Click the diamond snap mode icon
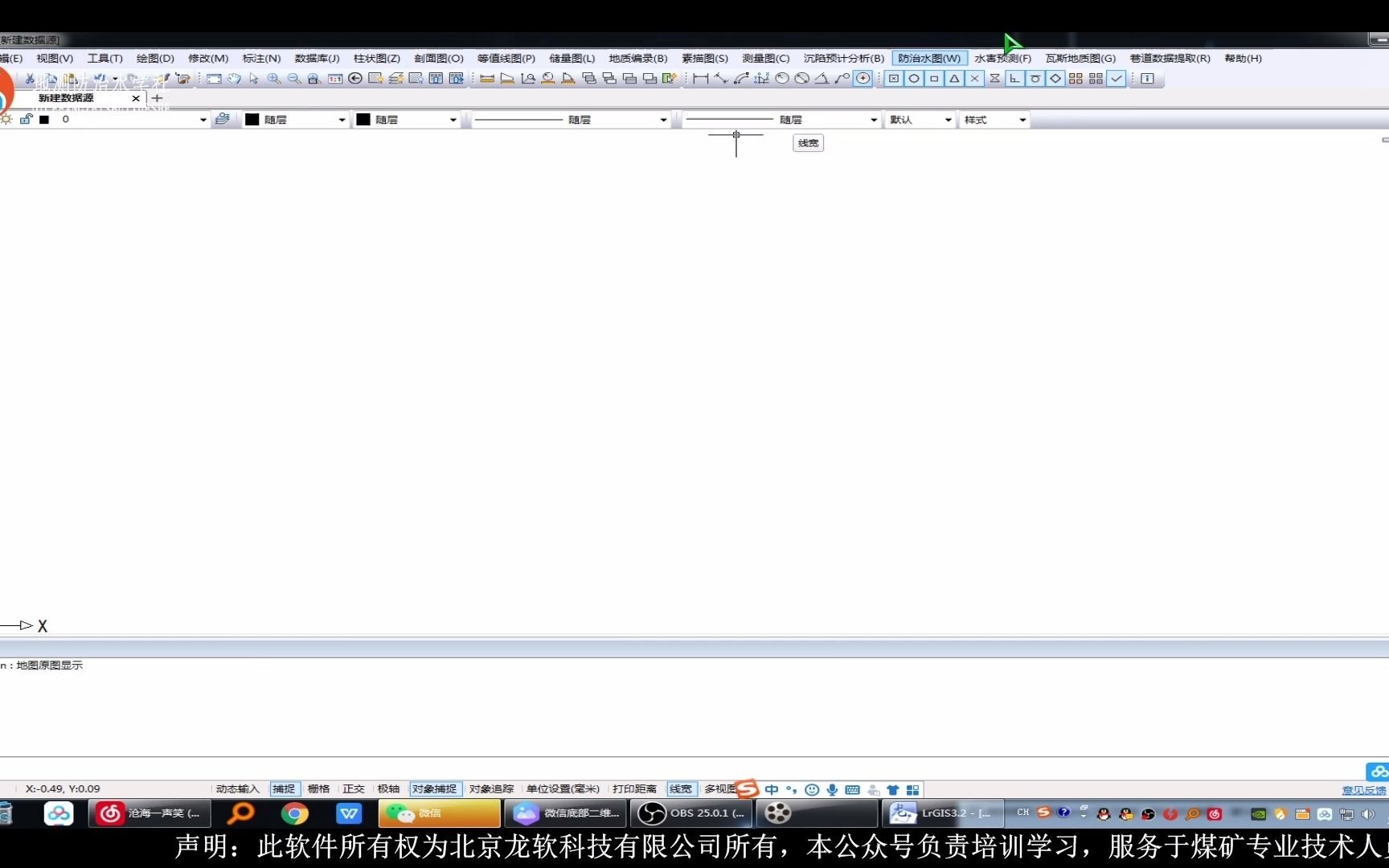 tap(1055, 79)
